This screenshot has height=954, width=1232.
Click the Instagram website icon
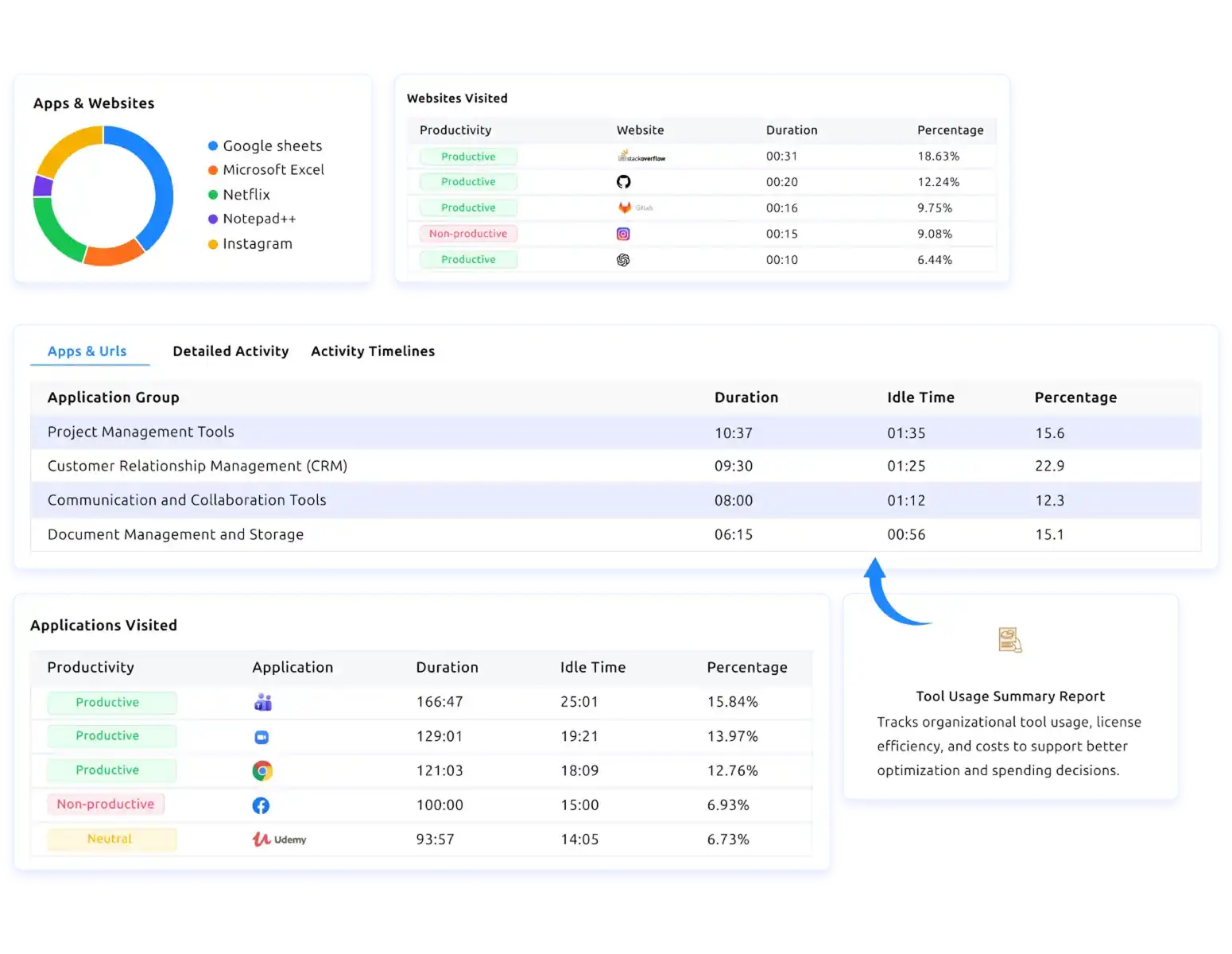623,233
